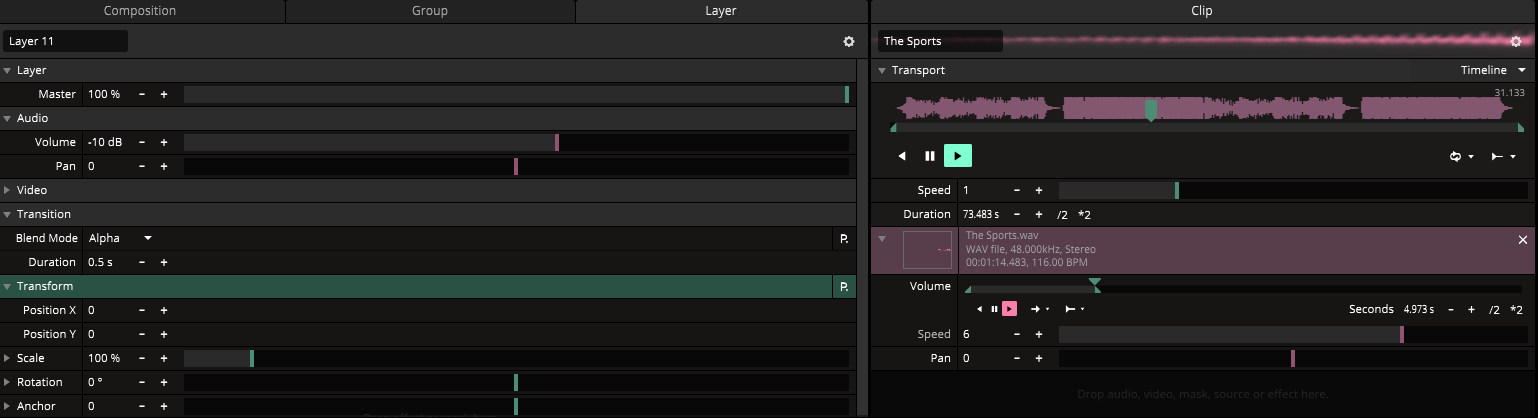
Task: Double Duration with the *2 button
Action: pyautogui.click(x=1085, y=214)
